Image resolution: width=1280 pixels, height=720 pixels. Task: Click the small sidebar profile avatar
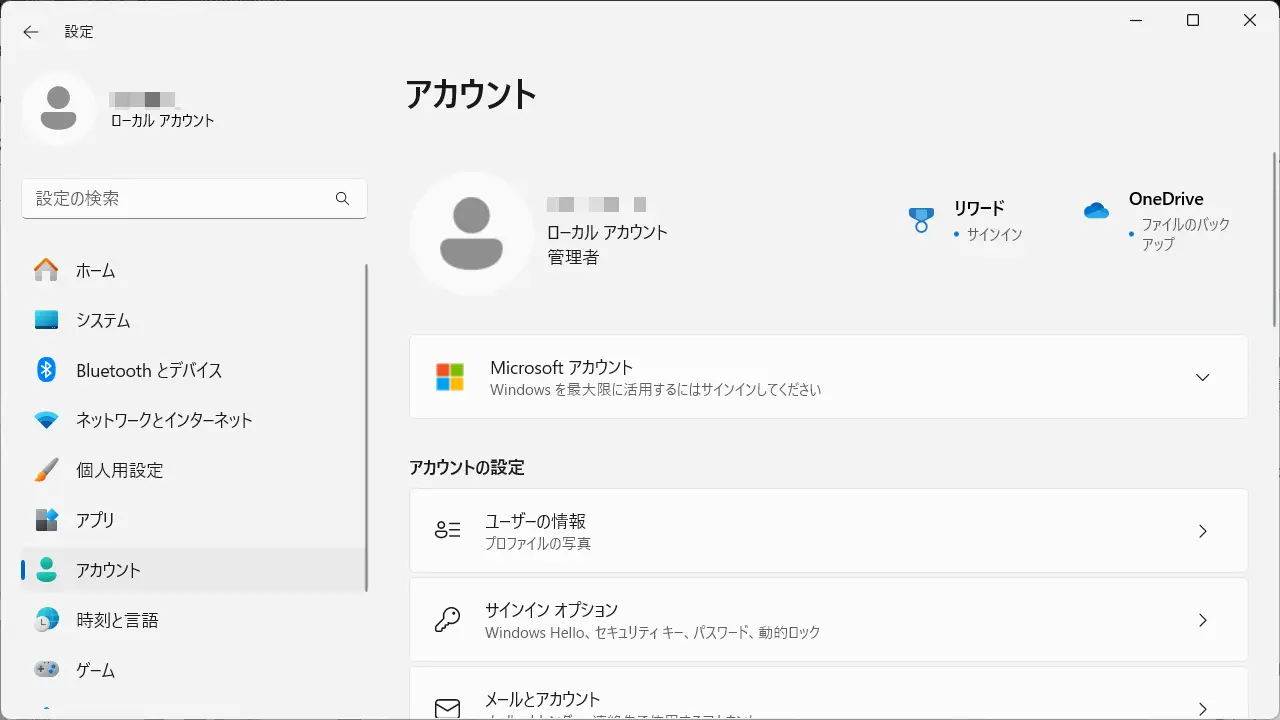[x=59, y=108]
